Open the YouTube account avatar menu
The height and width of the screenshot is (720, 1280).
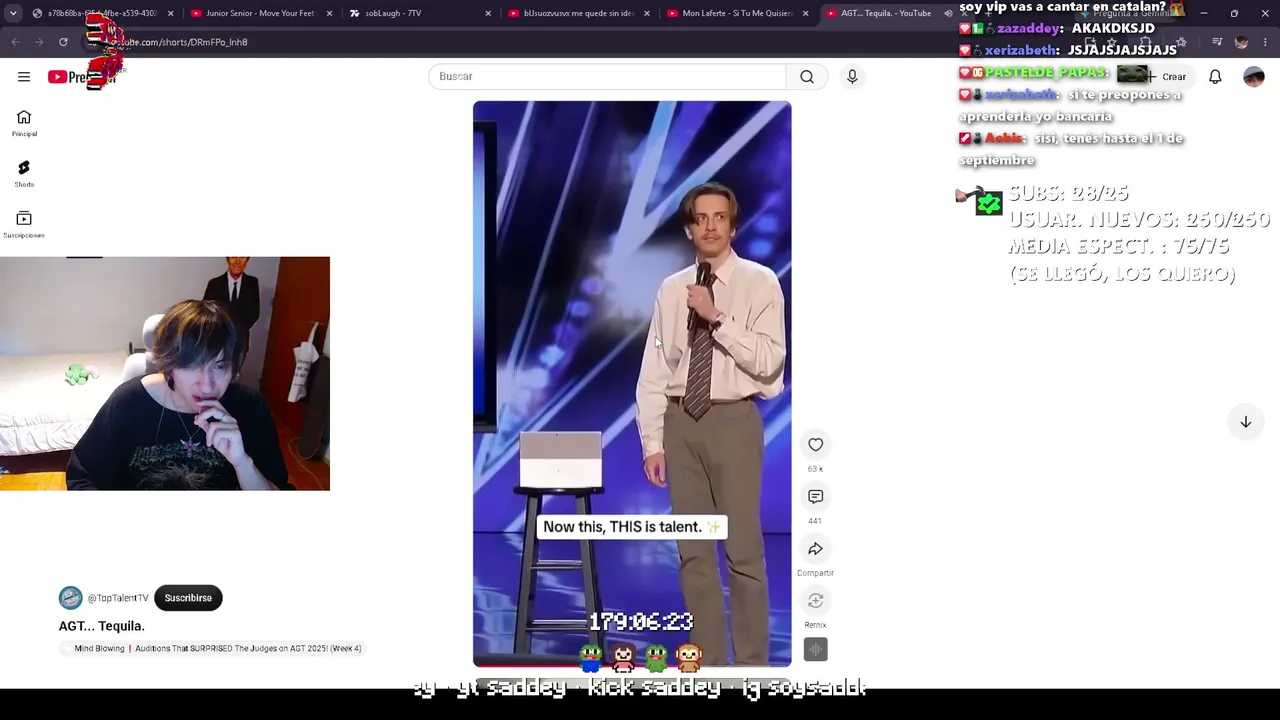(1254, 77)
